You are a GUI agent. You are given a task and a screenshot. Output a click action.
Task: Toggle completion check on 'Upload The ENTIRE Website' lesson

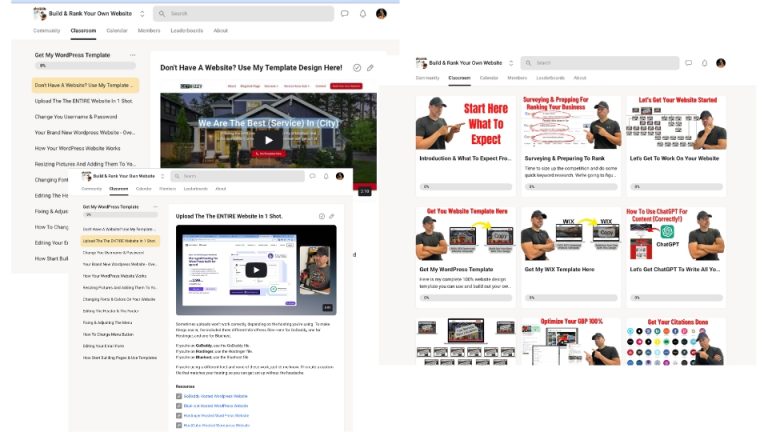(x=321, y=216)
